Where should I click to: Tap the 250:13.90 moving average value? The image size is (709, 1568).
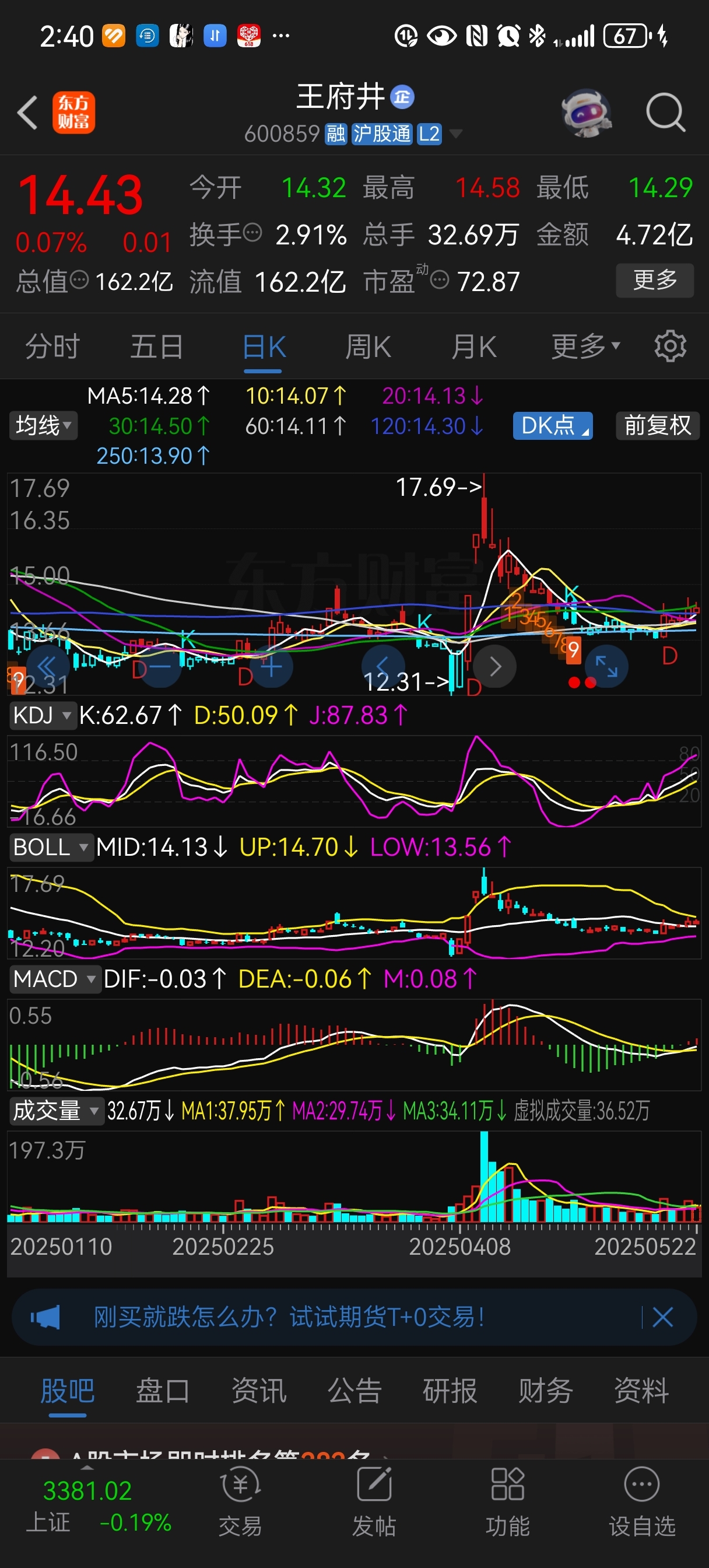pos(153,456)
